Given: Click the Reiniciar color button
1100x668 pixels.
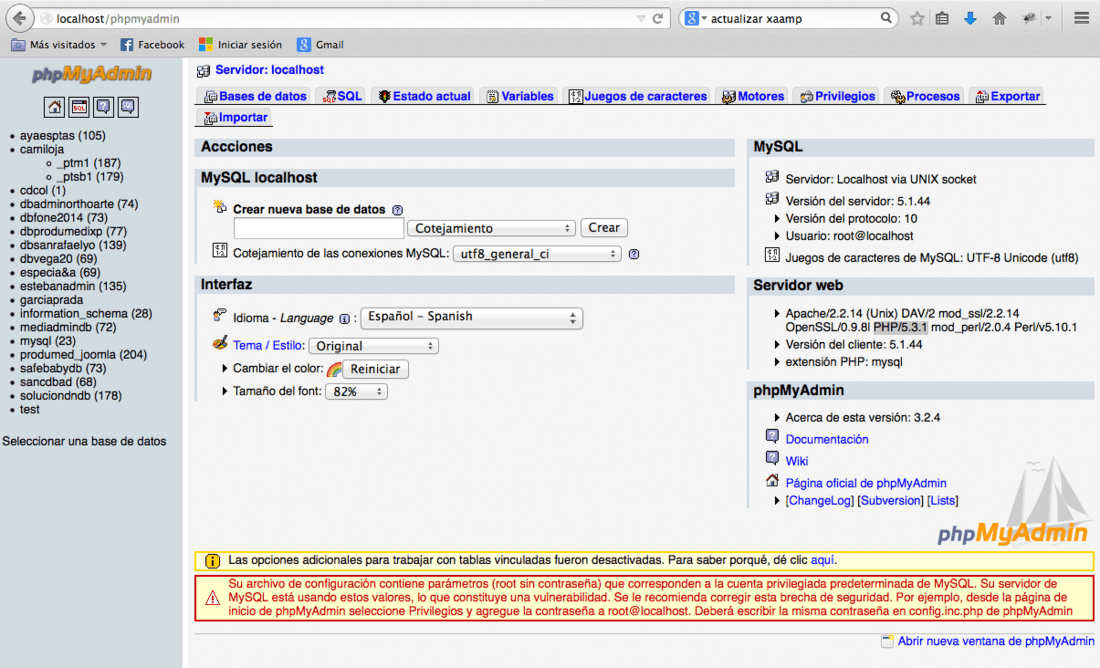Looking at the screenshot, I should 375,369.
